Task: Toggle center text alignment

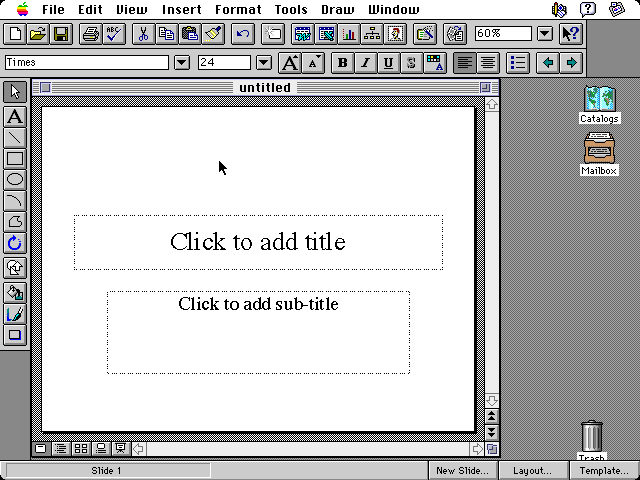Action: (x=488, y=63)
